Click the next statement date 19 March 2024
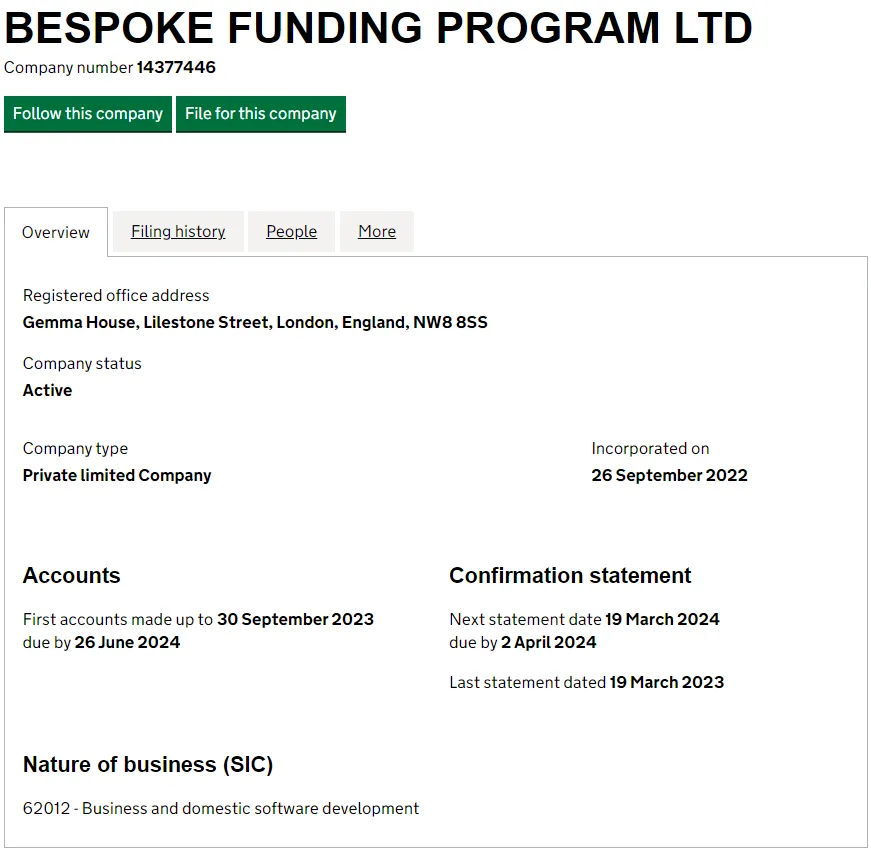 [x=663, y=619]
